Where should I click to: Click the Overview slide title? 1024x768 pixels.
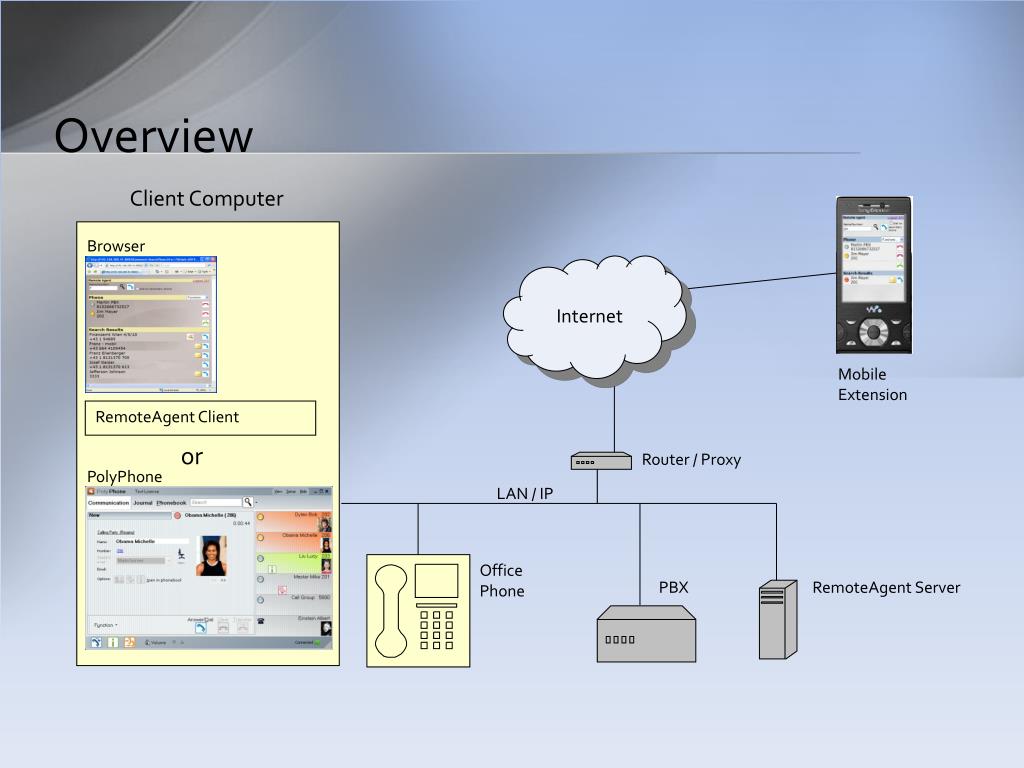point(153,135)
